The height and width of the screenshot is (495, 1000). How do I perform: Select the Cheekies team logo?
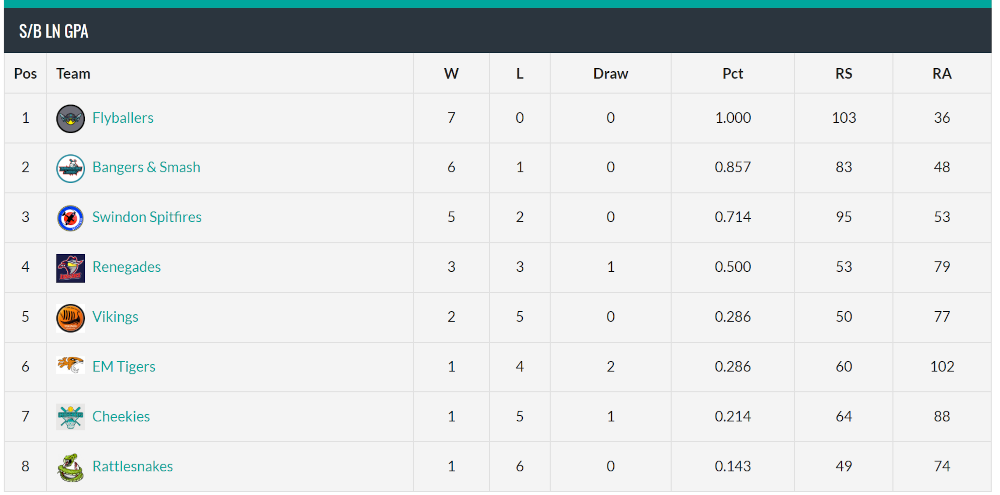(70, 417)
